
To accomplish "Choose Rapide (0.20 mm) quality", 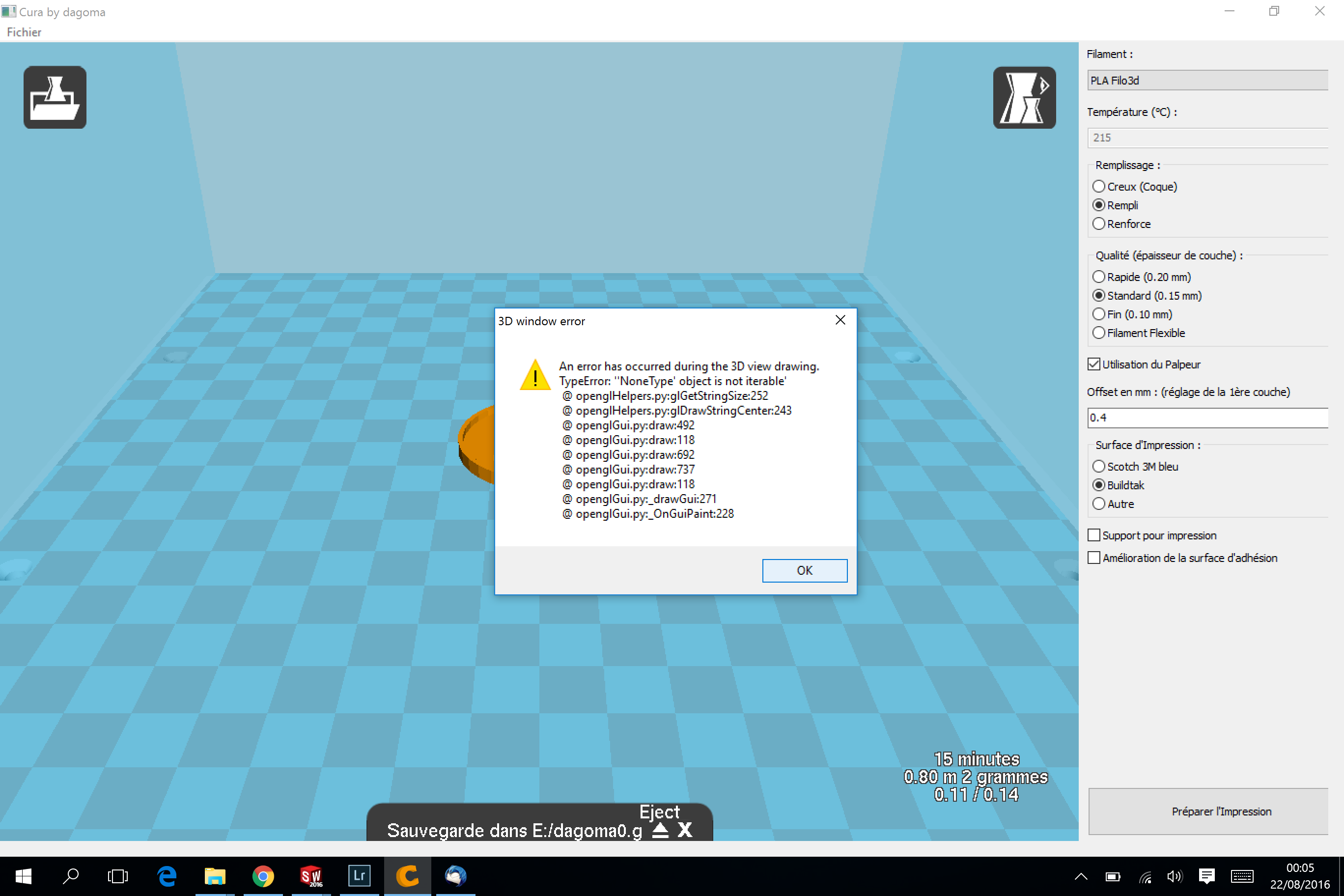I will pyautogui.click(x=1141, y=277).
